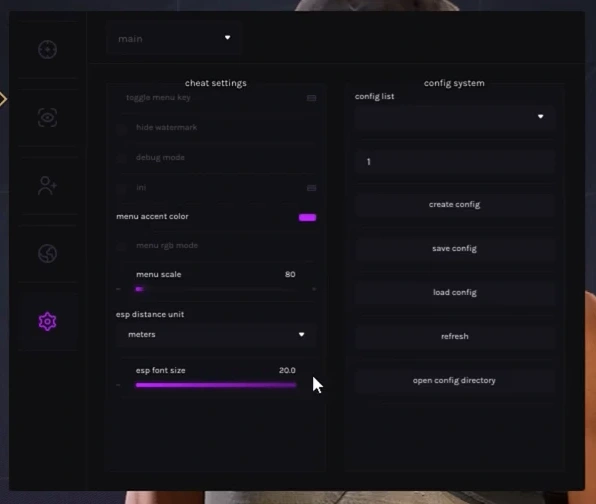Click the keybind icon beside ini
Viewport: 596px width, 504px height.
coord(311,188)
